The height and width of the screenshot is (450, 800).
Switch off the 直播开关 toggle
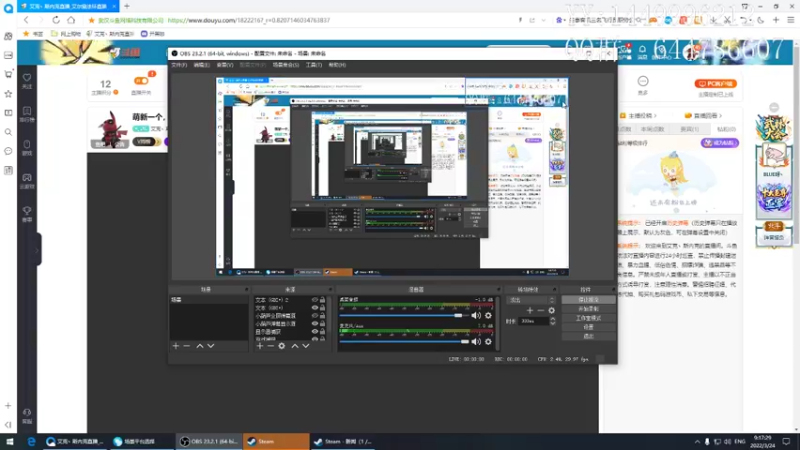click(x=141, y=81)
